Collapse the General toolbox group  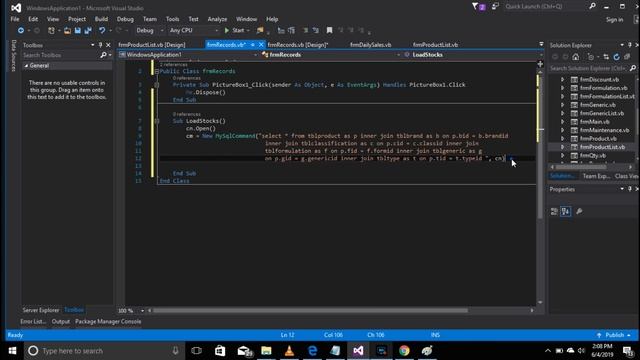pos(27,66)
